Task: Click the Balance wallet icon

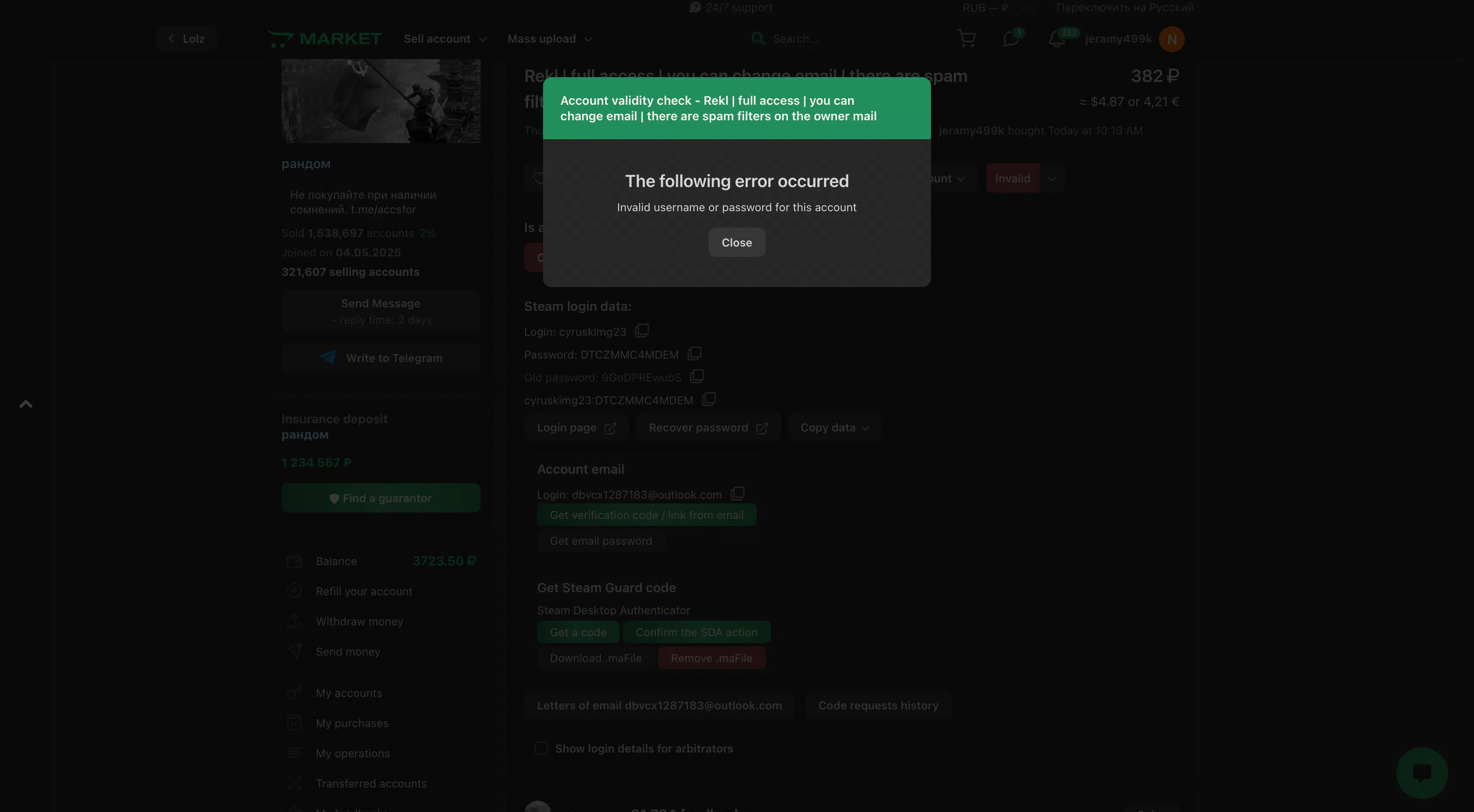Action: coord(294,561)
